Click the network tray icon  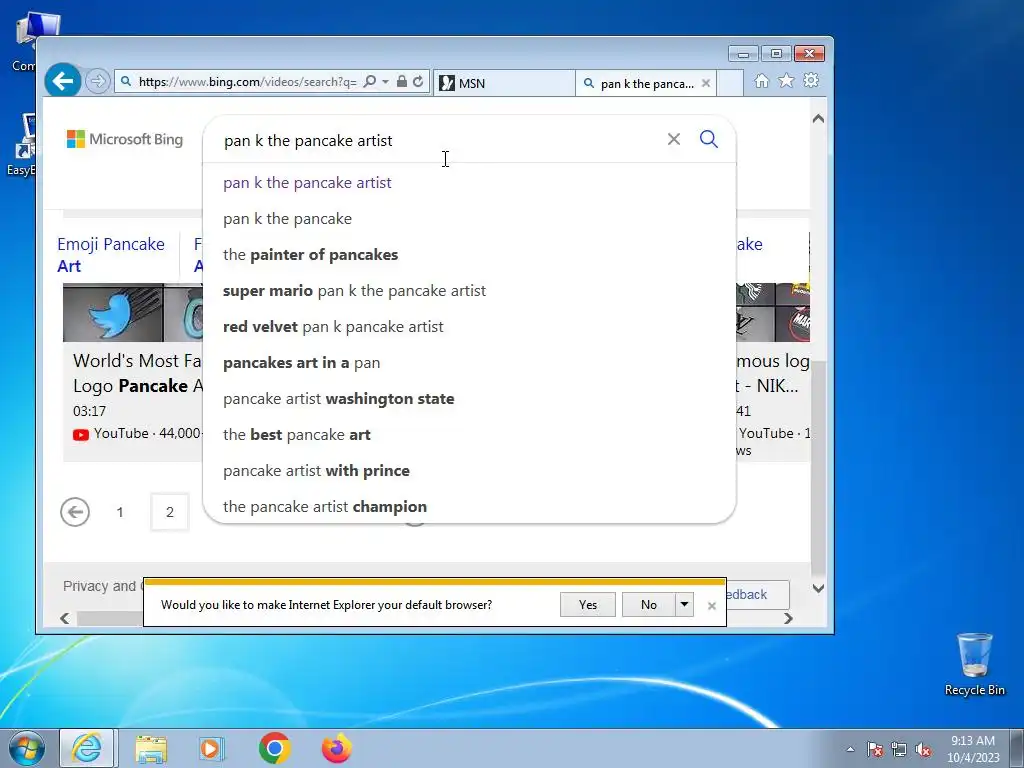click(x=899, y=749)
